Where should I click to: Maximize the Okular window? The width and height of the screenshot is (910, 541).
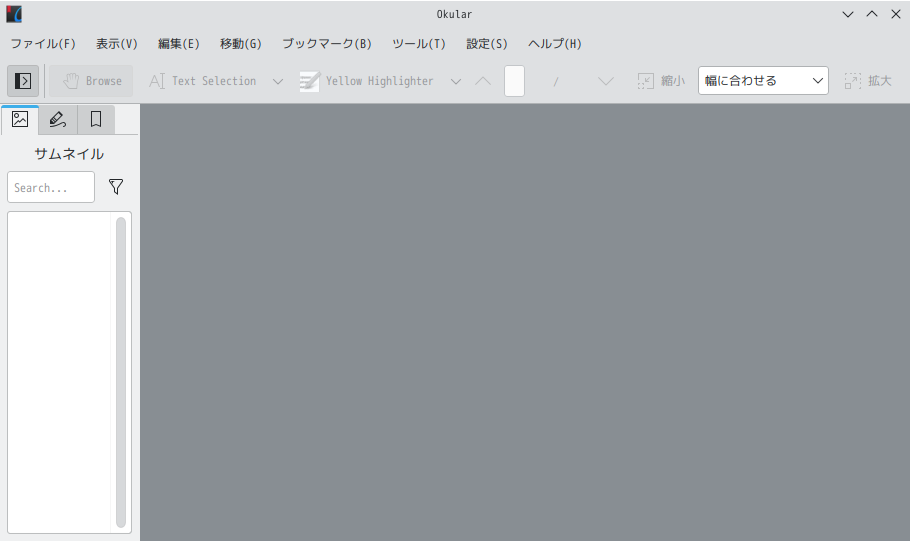coord(872,14)
